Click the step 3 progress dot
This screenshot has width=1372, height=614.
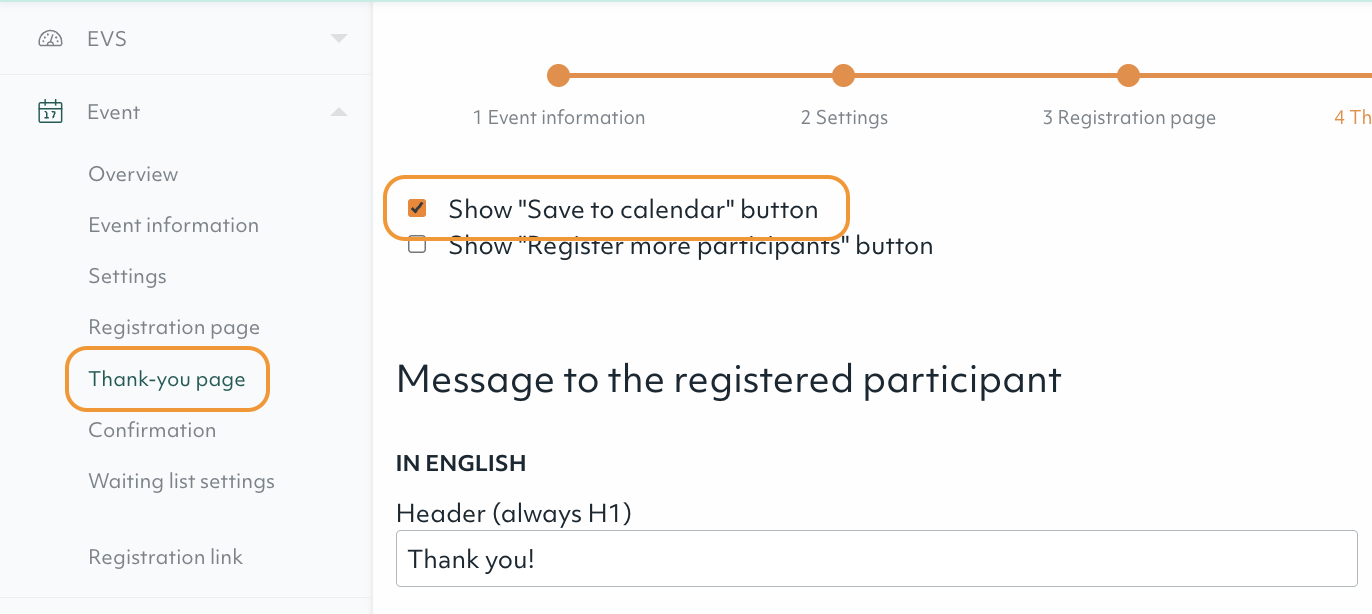tap(1128, 75)
